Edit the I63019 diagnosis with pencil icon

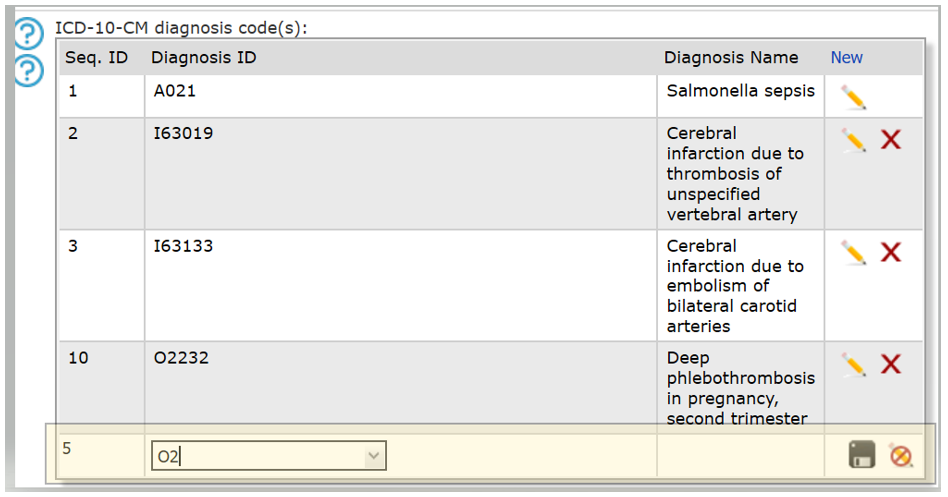[854, 140]
